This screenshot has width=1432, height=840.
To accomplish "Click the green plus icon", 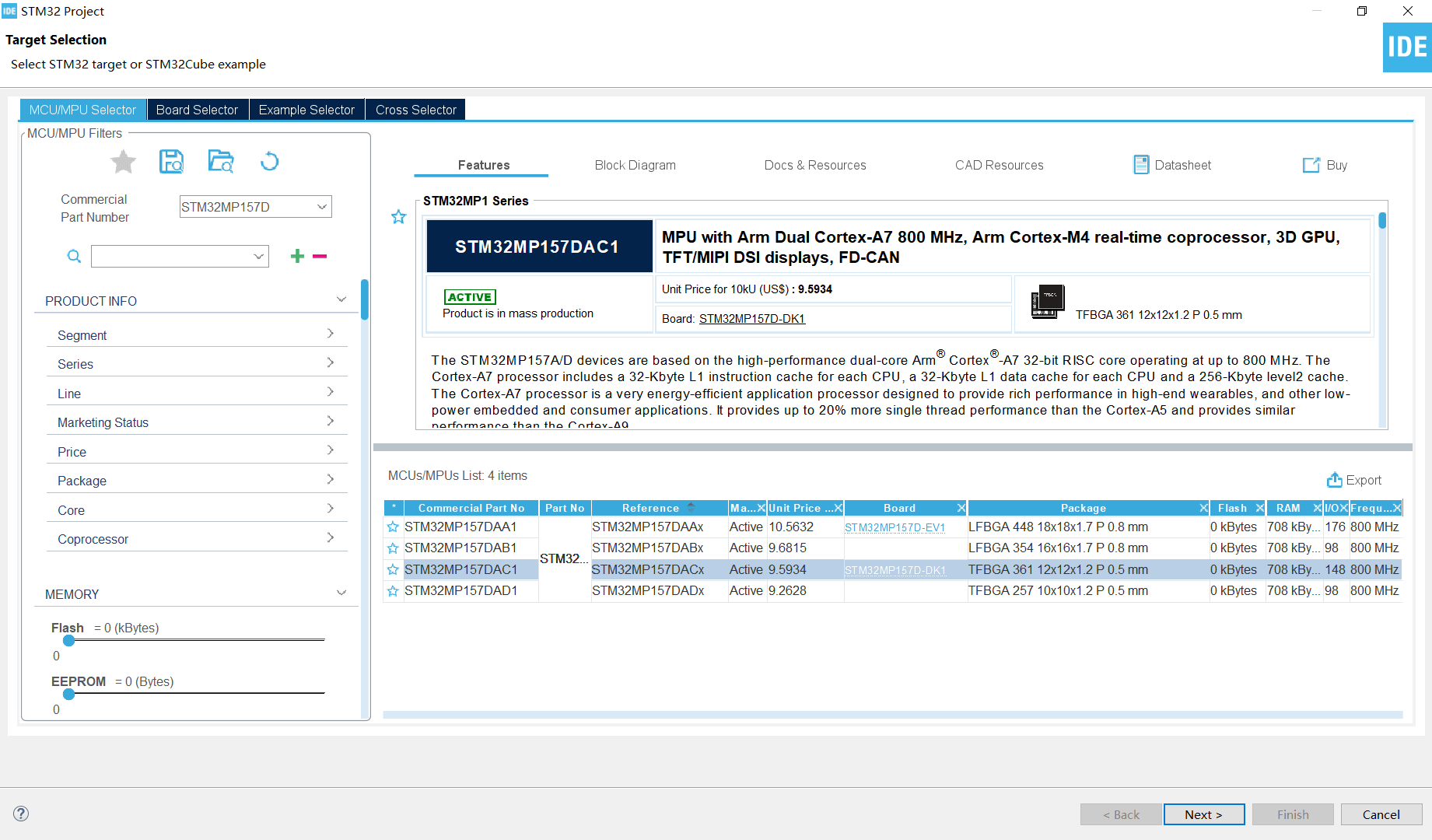I will click(x=297, y=256).
